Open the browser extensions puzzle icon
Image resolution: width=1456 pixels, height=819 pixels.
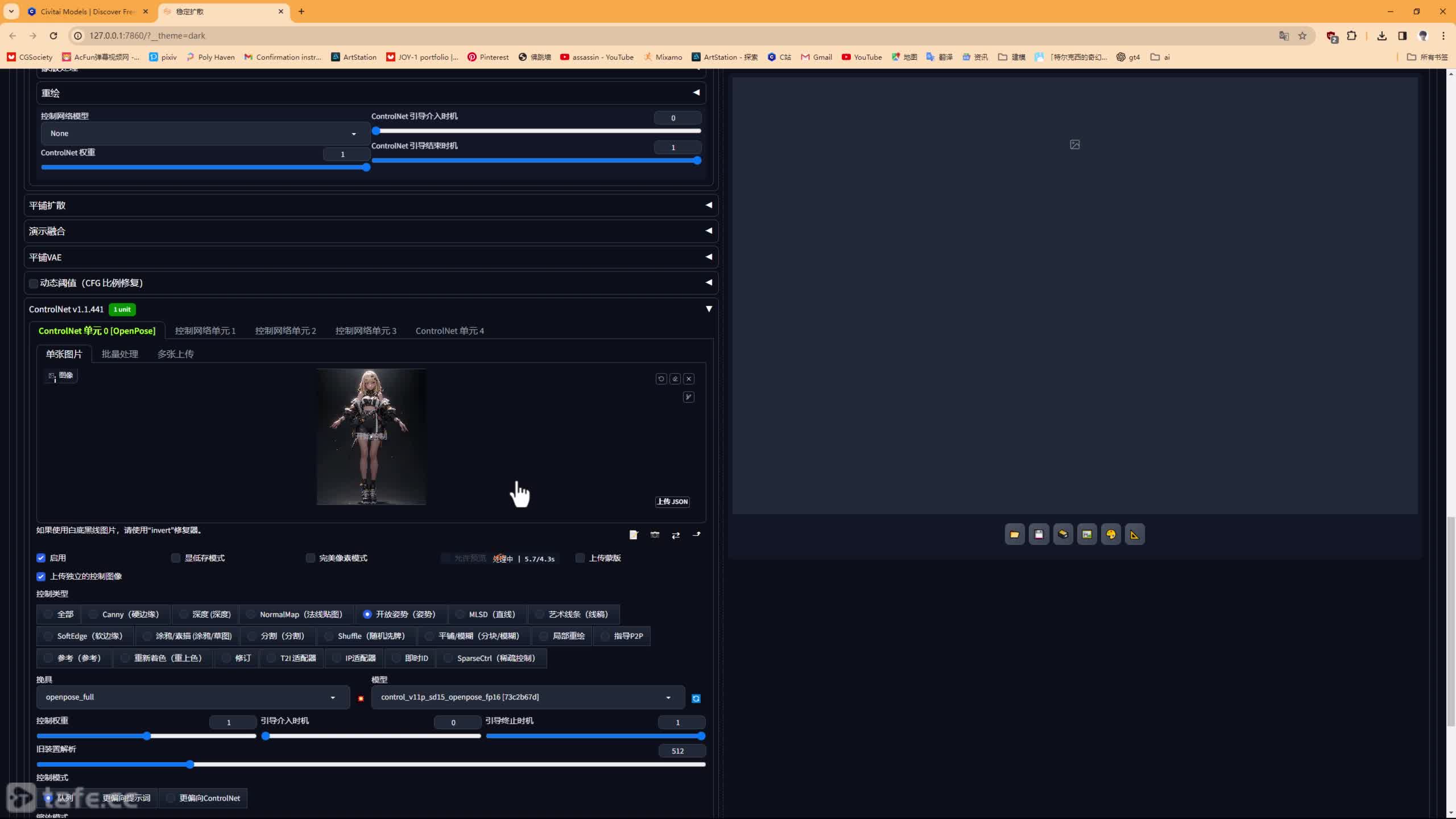point(1352,36)
